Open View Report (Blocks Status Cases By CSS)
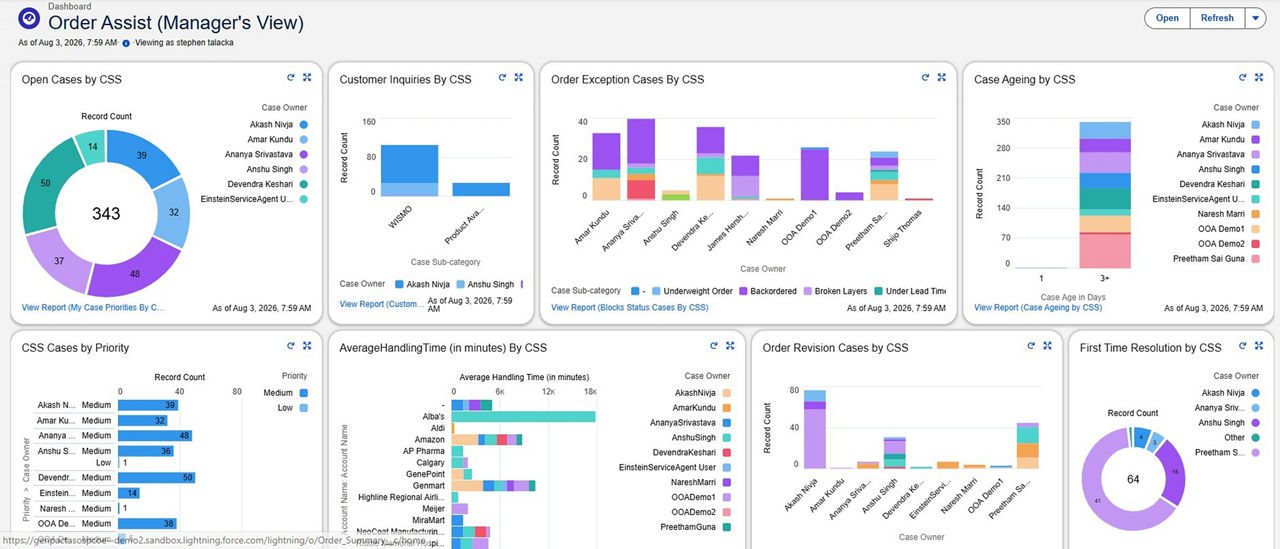 coord(630,308)
